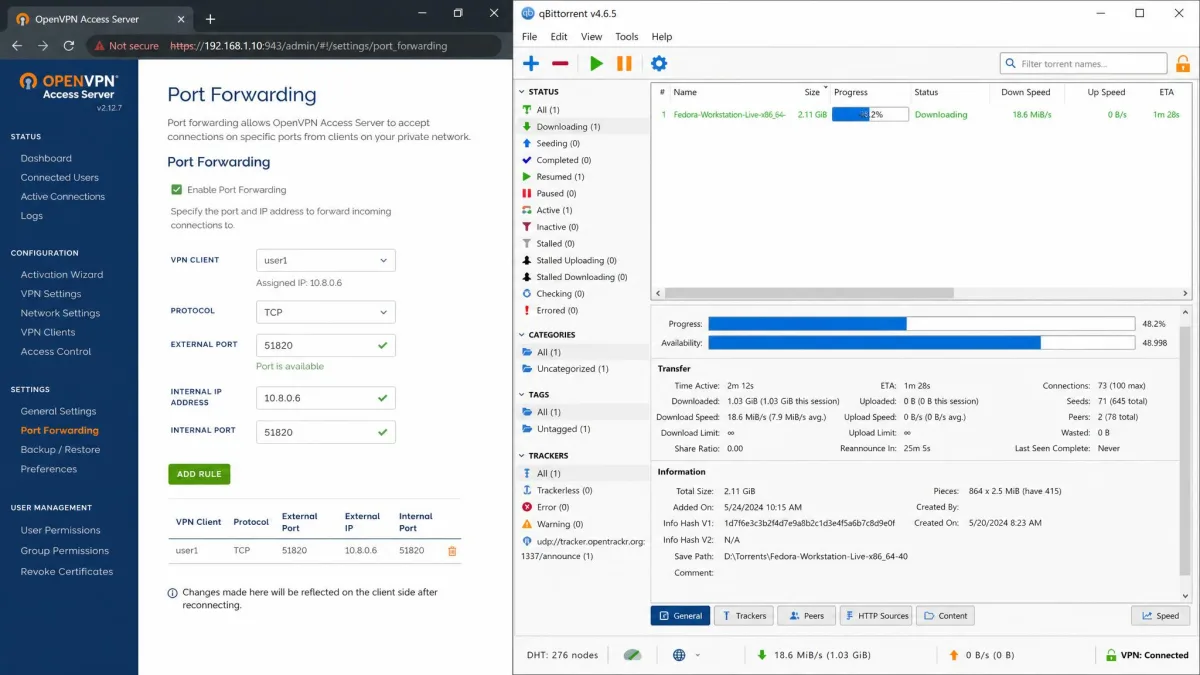Switch to the Trackers tab

click(743, 616)
